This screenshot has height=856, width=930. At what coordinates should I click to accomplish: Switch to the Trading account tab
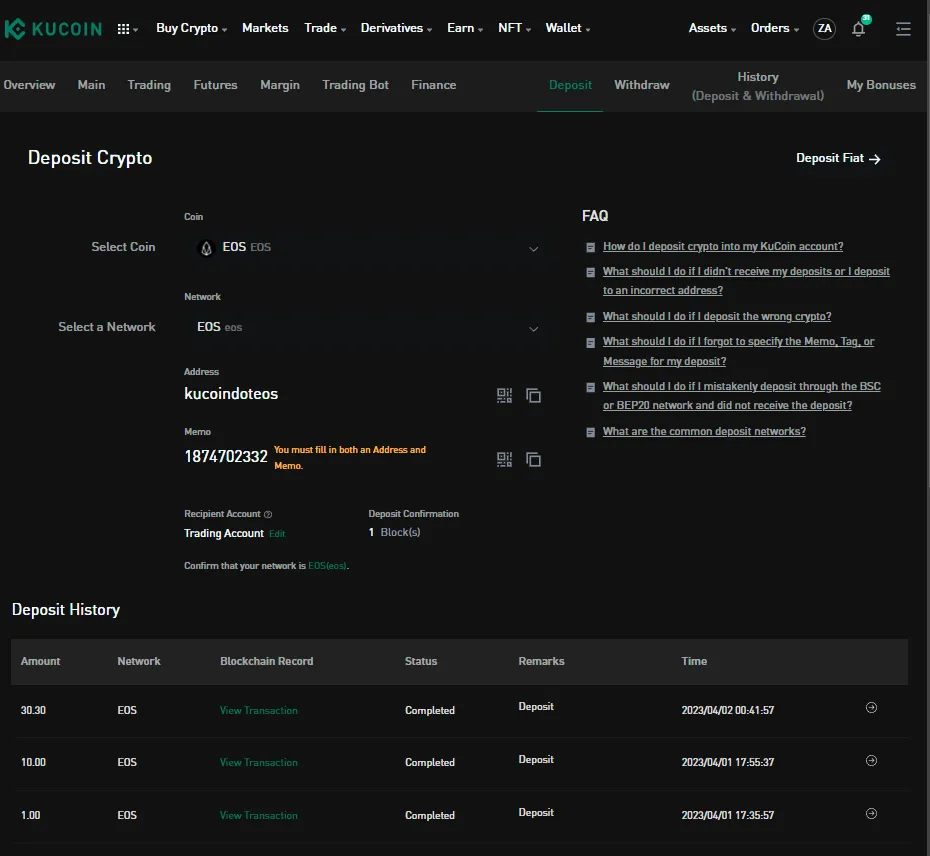click(149, 85)
